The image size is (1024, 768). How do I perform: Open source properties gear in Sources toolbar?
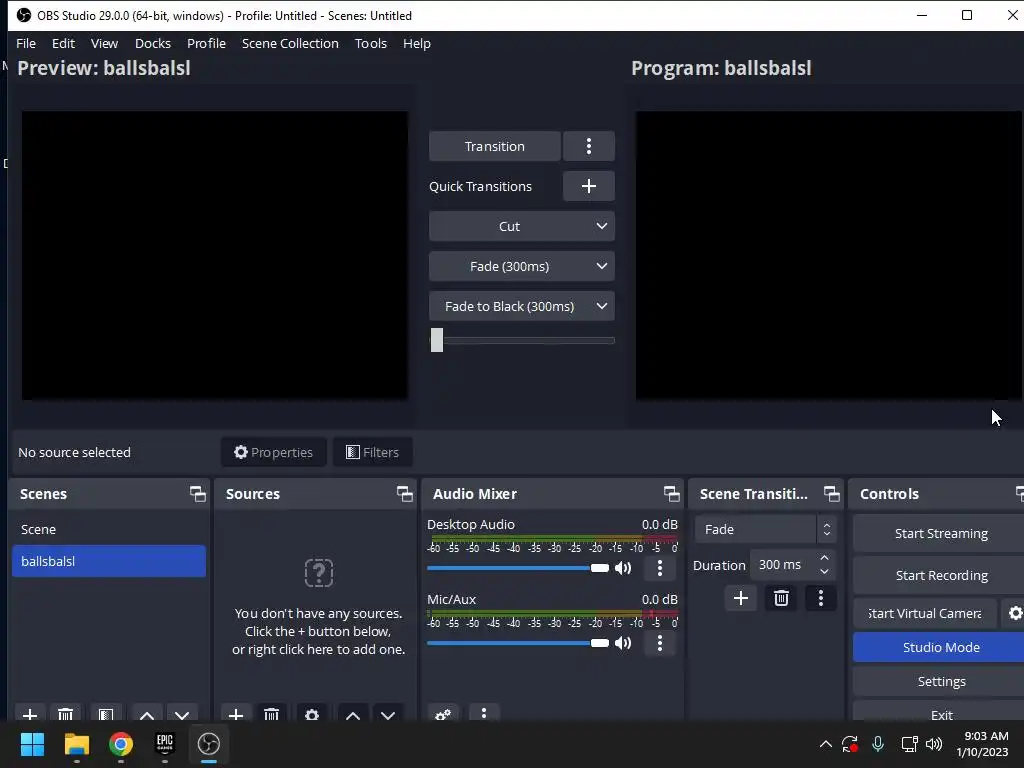(x=312, y=714)
